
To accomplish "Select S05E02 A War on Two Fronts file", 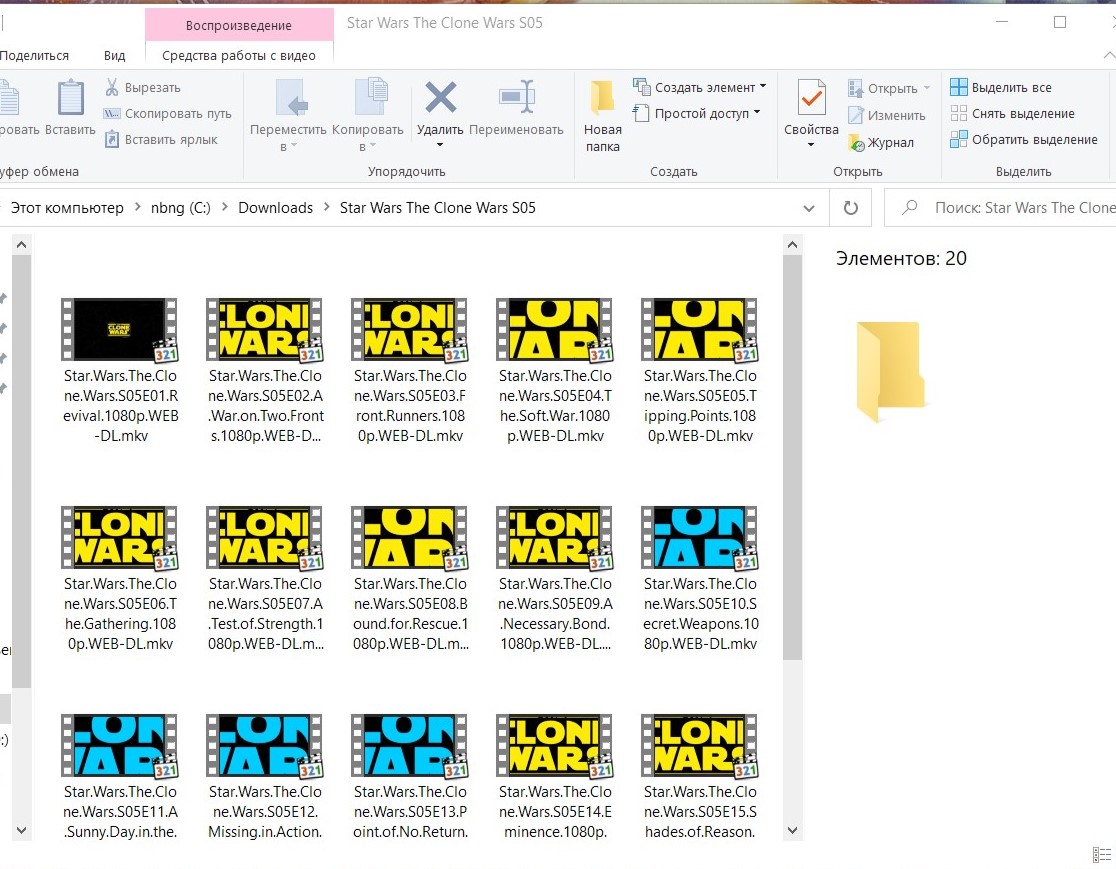I will click(265, 372).
